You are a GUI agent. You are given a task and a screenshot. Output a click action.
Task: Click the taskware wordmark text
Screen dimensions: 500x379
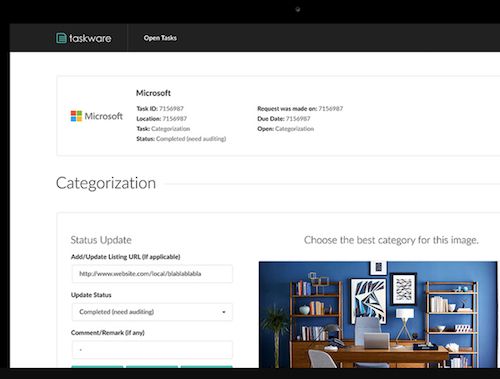(x=90, y=38)
